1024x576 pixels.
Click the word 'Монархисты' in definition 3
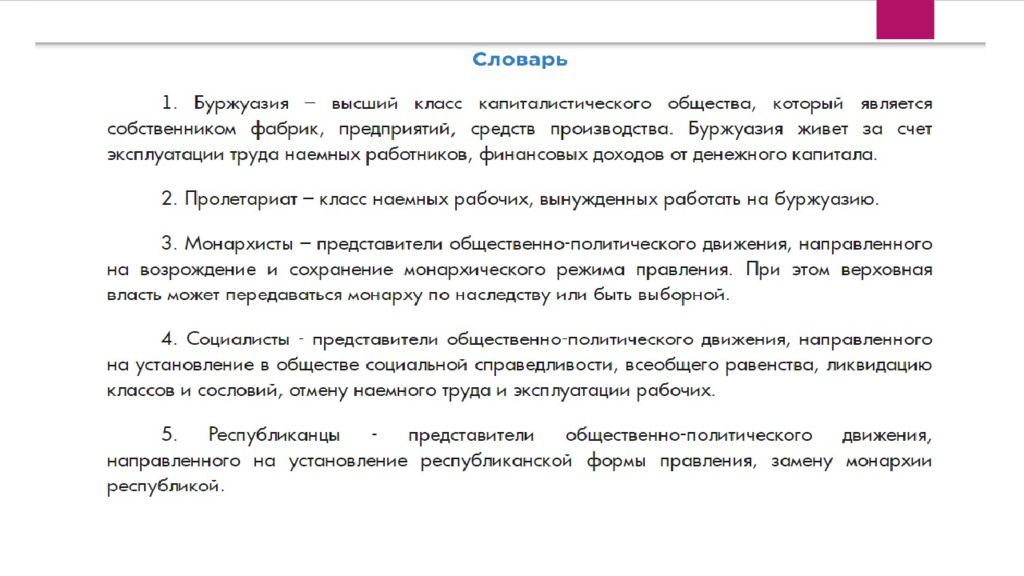(x=238, y=244)
